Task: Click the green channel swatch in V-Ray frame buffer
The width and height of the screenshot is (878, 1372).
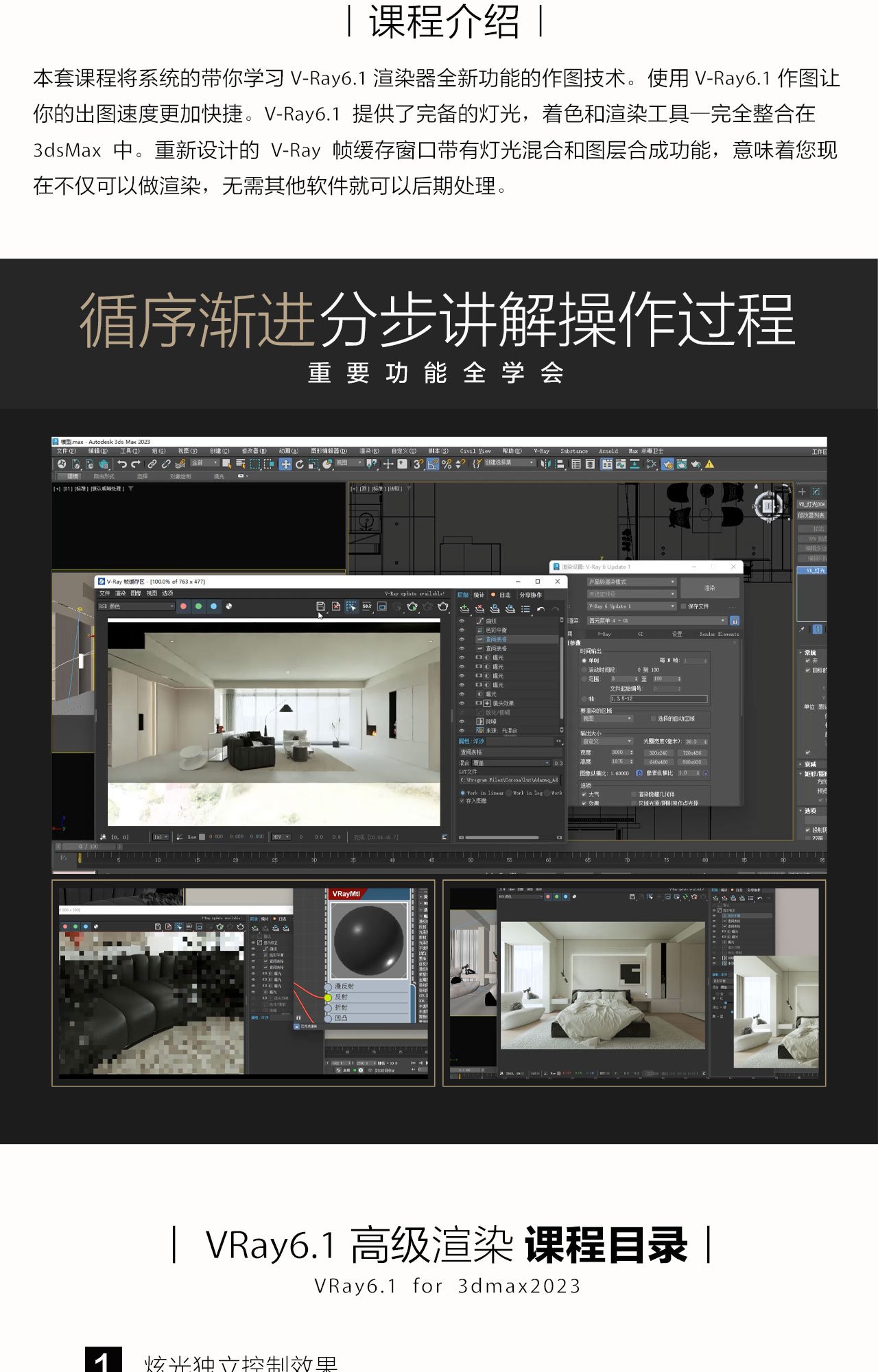Action: [198, 606]
